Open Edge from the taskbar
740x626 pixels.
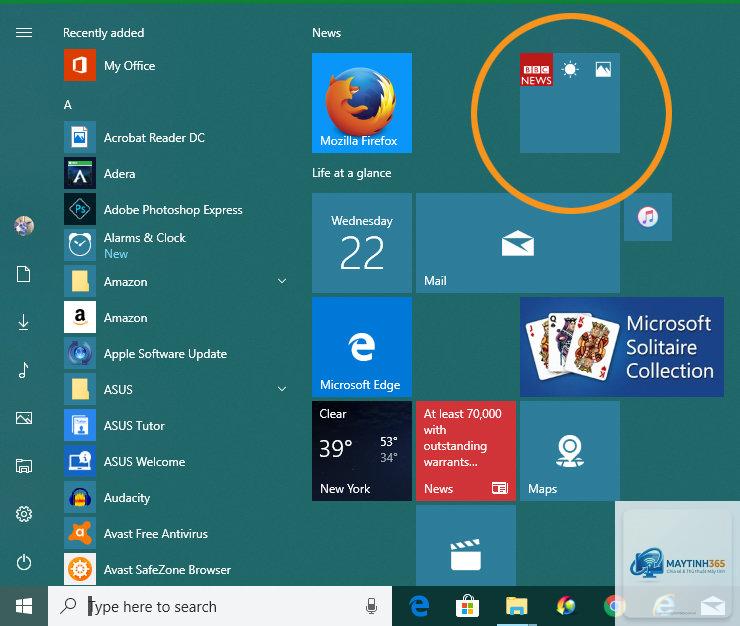419,606
